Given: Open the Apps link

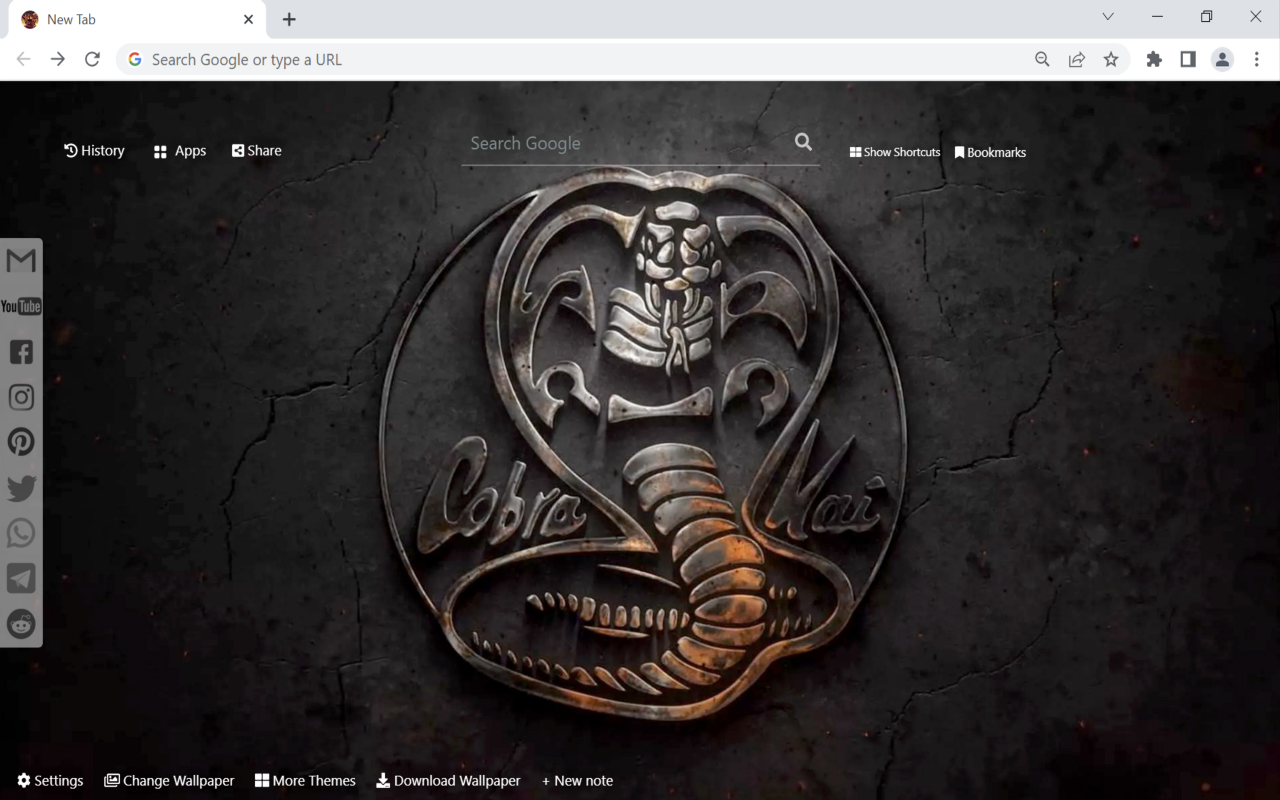Looking at the screenshot, I should [x=180, y=151].
